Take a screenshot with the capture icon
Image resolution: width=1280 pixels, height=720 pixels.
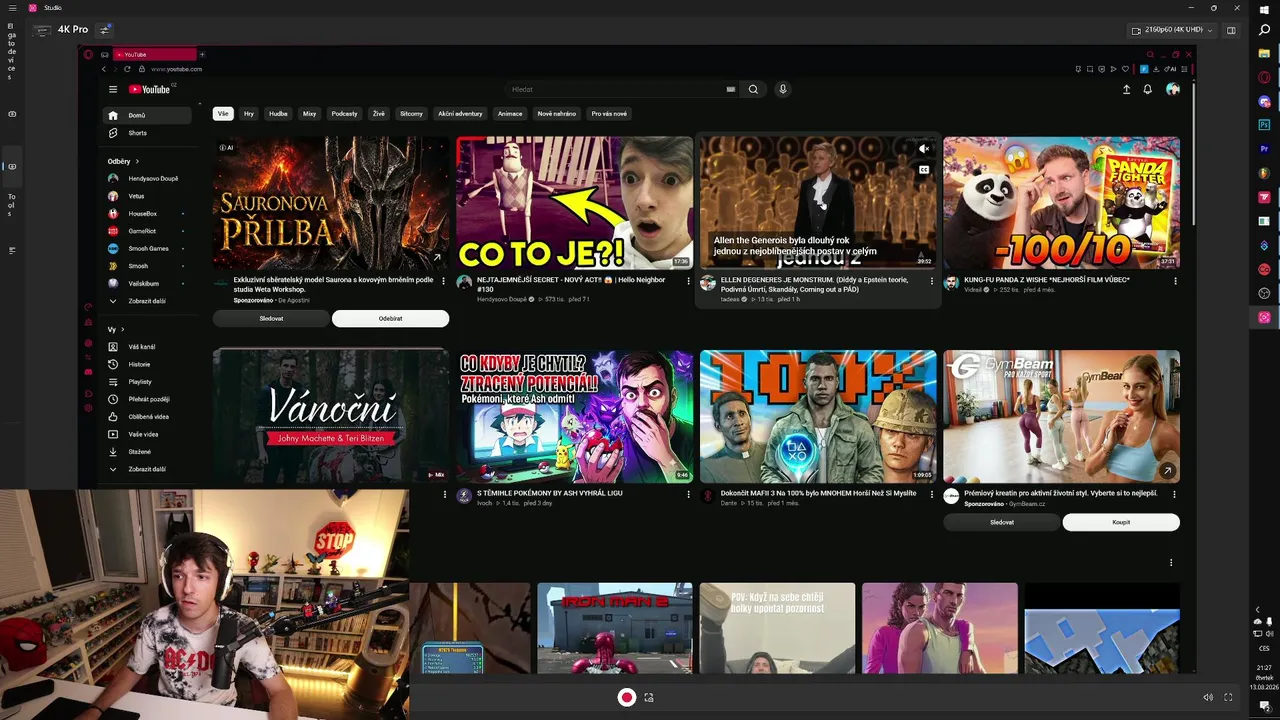pos(649,698)
